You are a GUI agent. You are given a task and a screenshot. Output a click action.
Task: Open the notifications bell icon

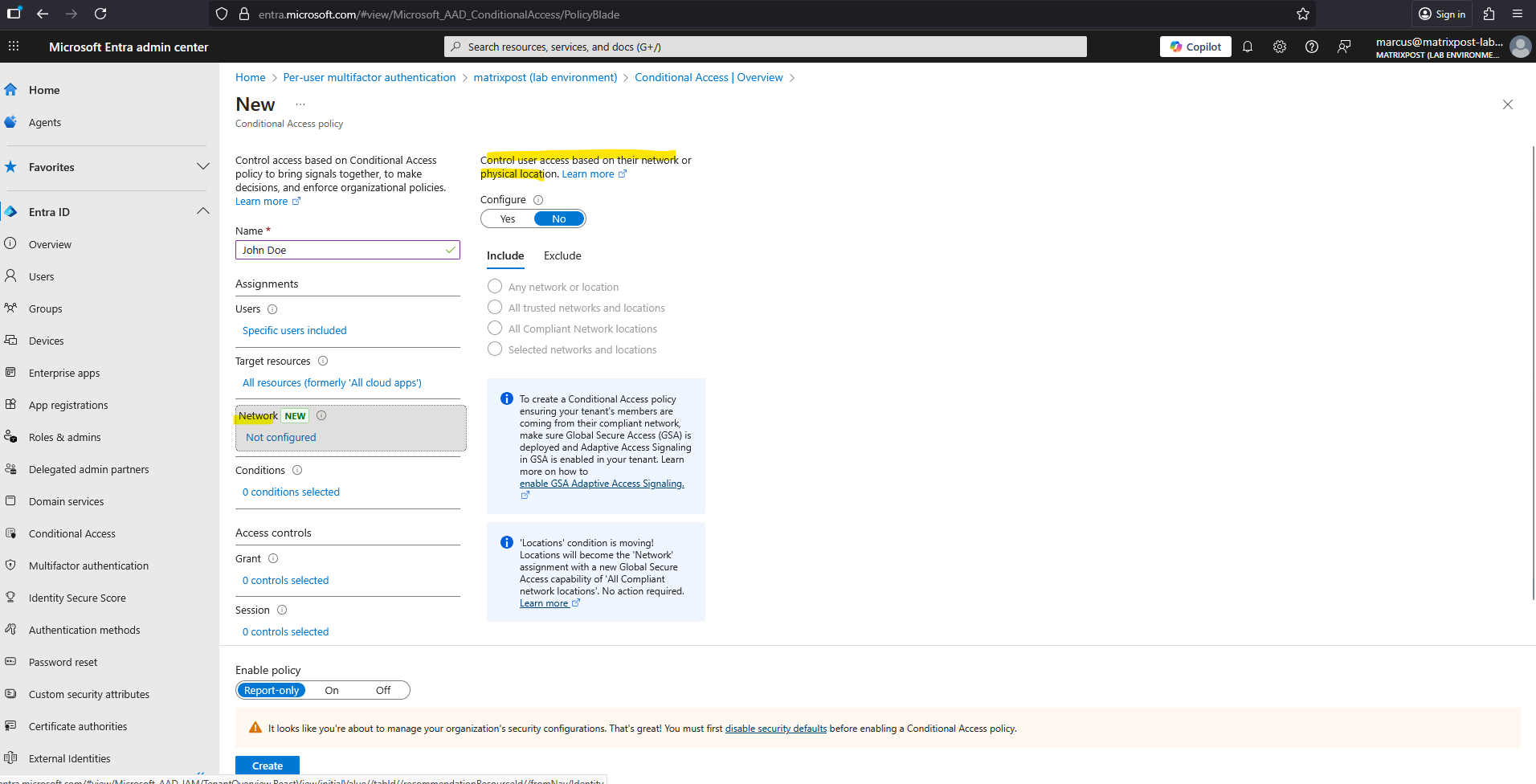(1248, 47)
